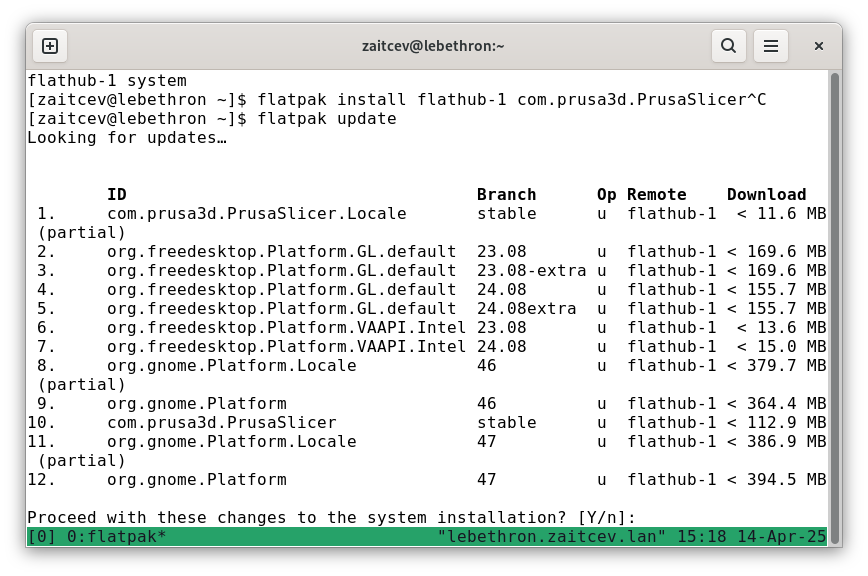Click the org.gnome.Platform 47 row
The width and height of the screenshot is (868, 576).
pyautogui.click(x=427, y=480)
